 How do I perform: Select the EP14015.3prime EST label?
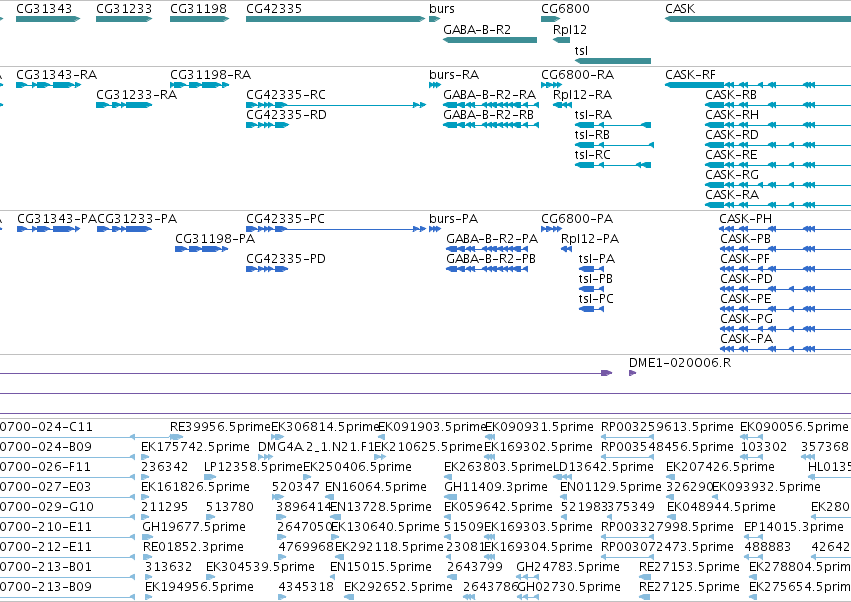[x=794, y=527]
